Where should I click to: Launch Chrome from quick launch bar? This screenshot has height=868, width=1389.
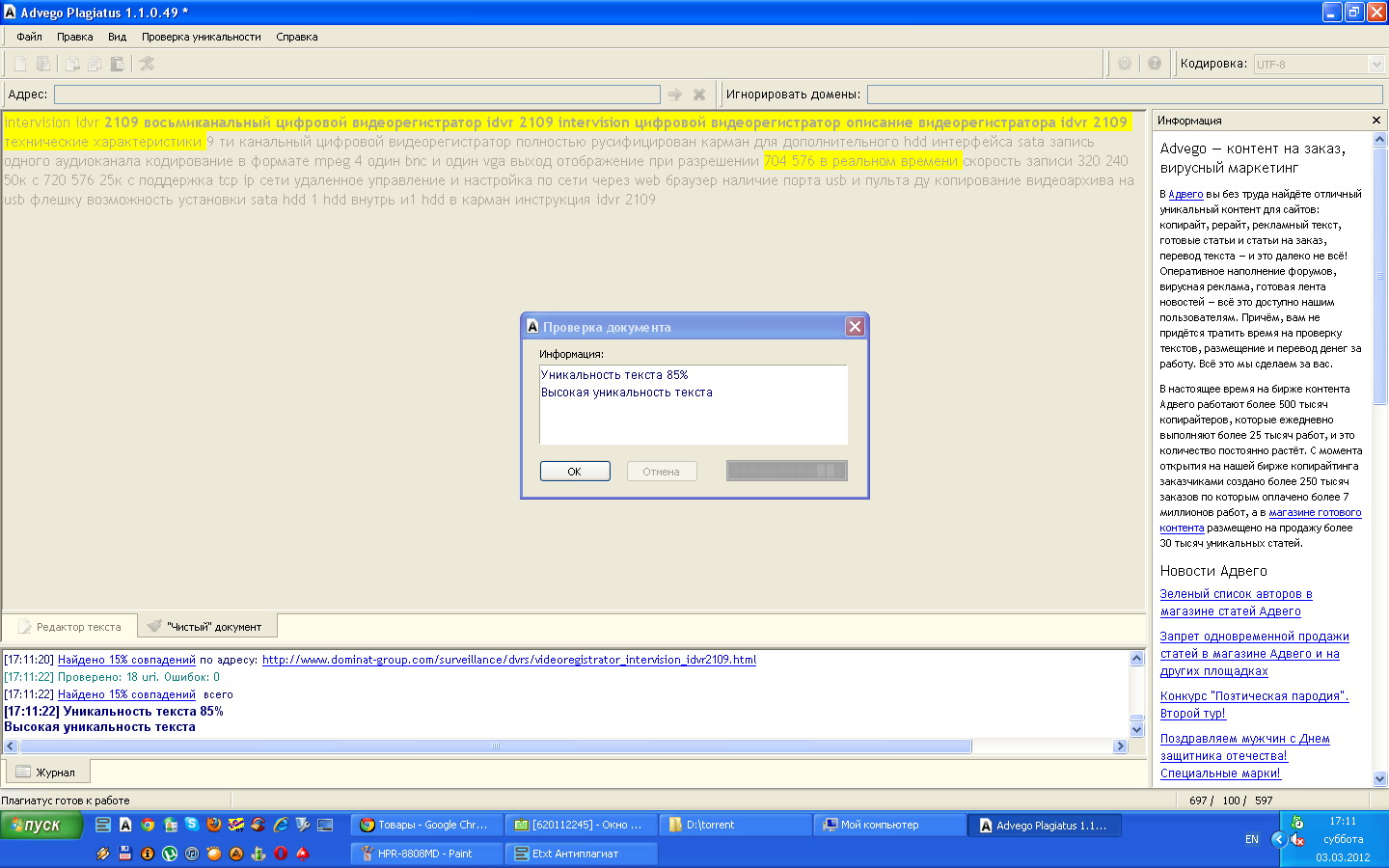[x=148, y=825]
